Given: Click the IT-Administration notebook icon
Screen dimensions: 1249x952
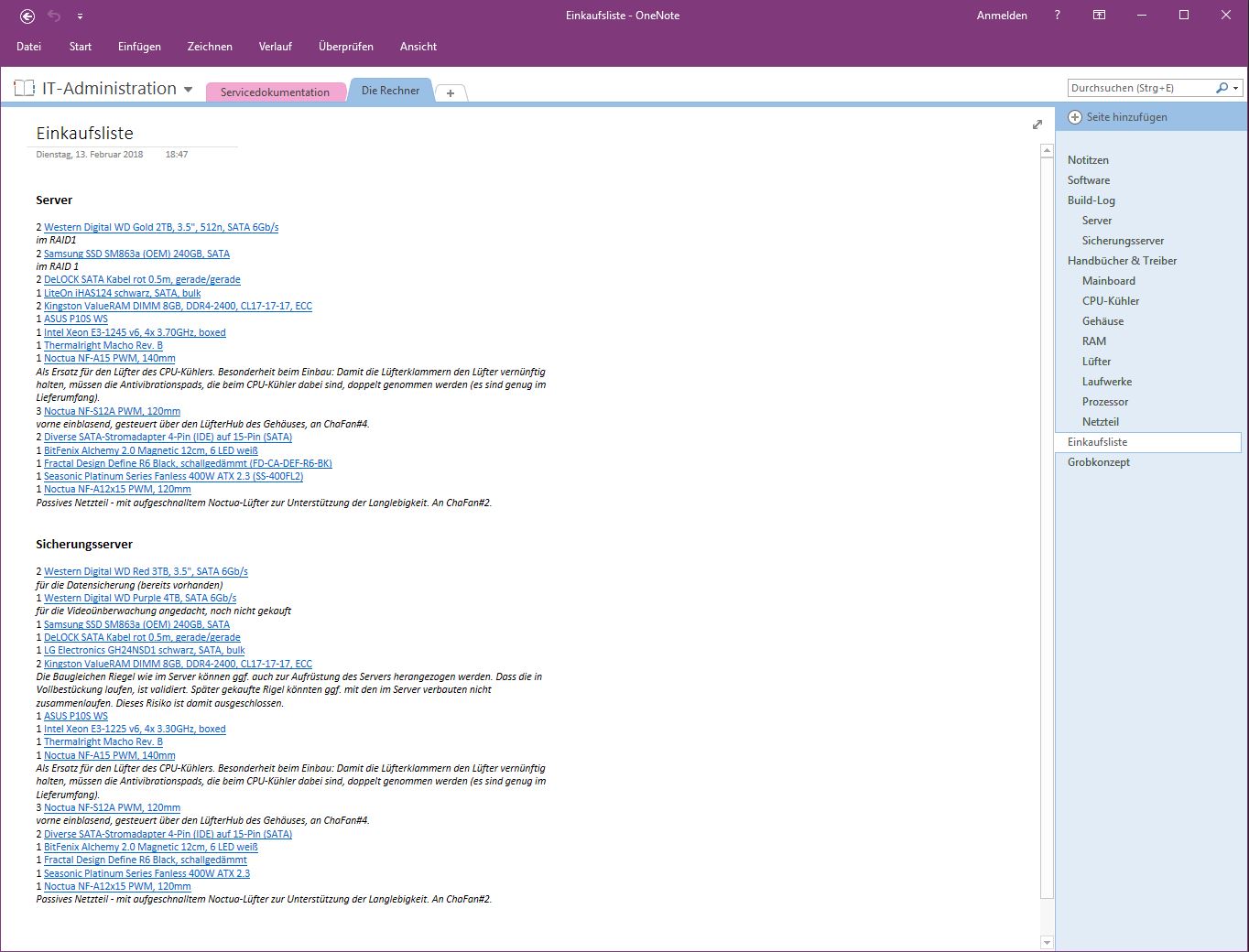Looking at the screenshot, I should pos(24,89).
